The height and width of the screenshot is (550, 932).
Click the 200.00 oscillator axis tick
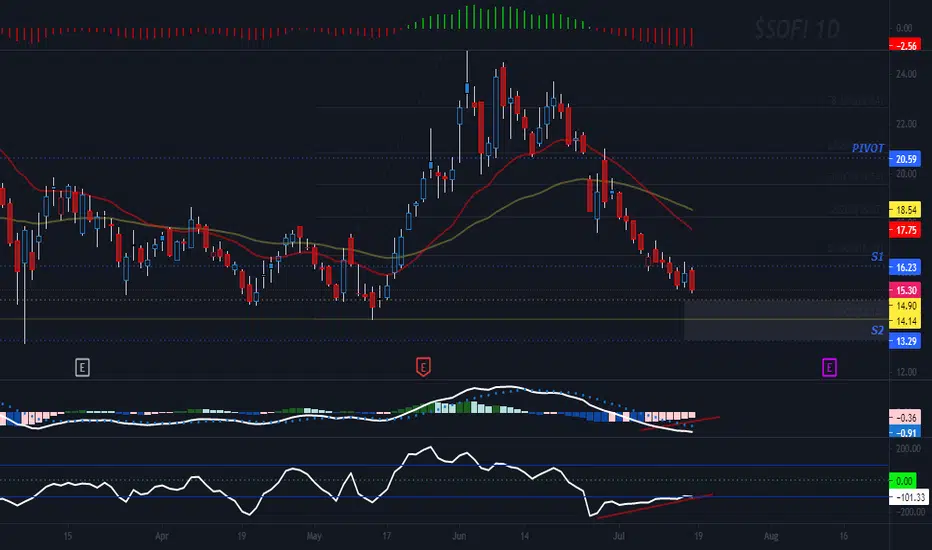(908, 449)
